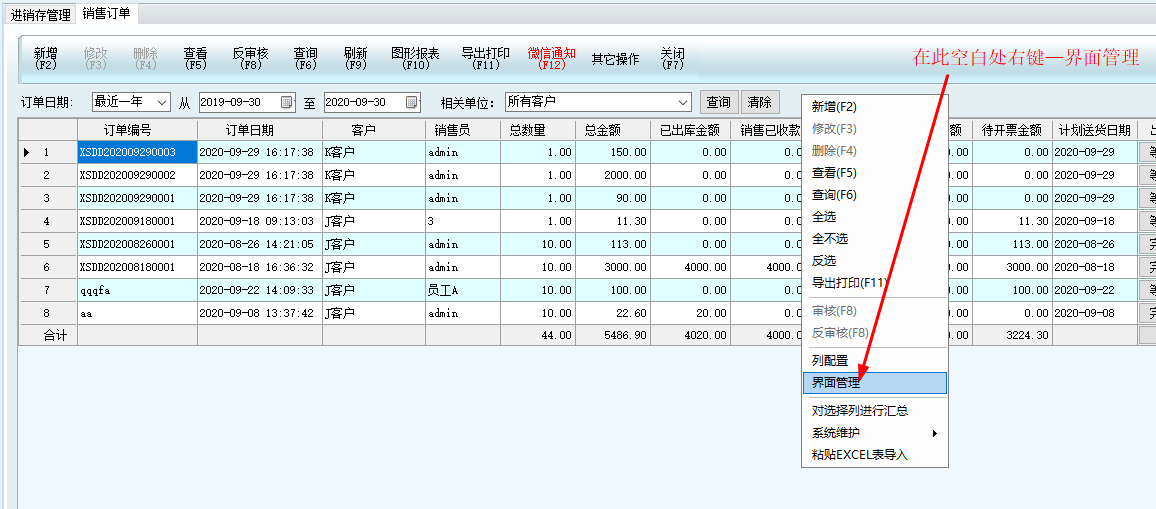
Task: Open 图形报表(F10) chart report
Action: [415, 59]
